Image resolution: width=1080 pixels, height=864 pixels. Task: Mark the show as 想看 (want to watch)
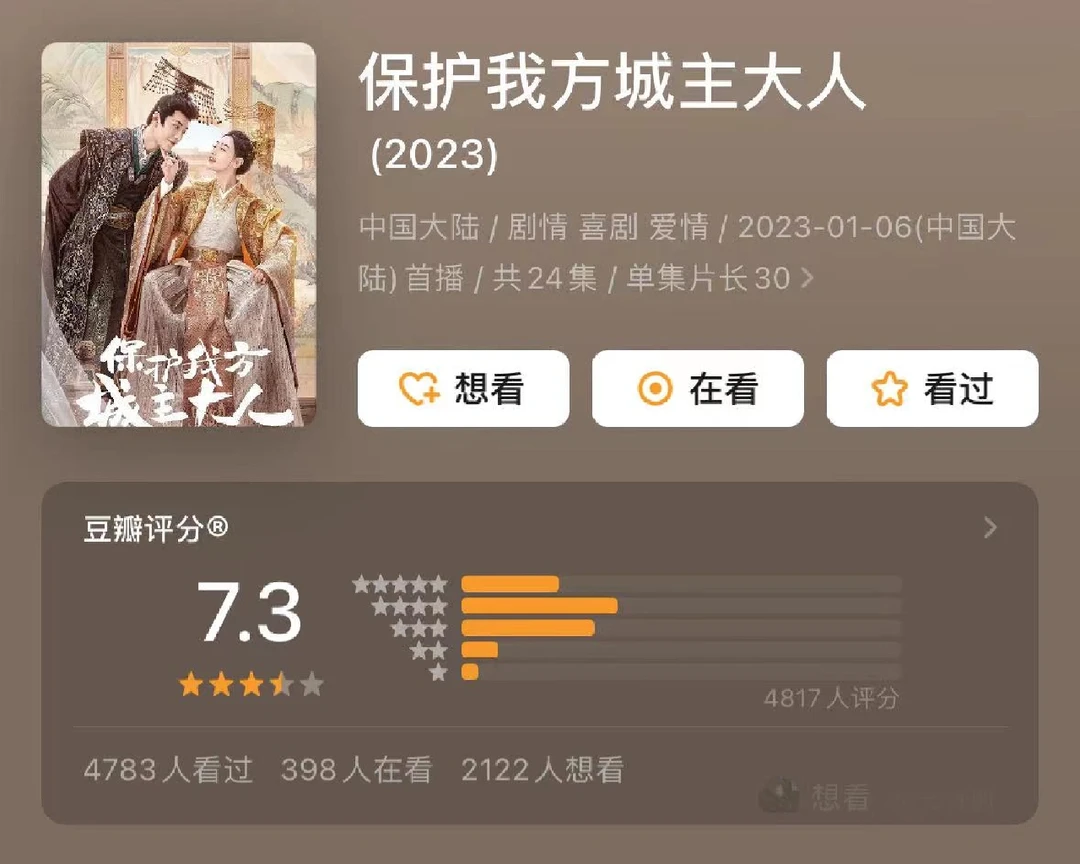pos(463,388)
